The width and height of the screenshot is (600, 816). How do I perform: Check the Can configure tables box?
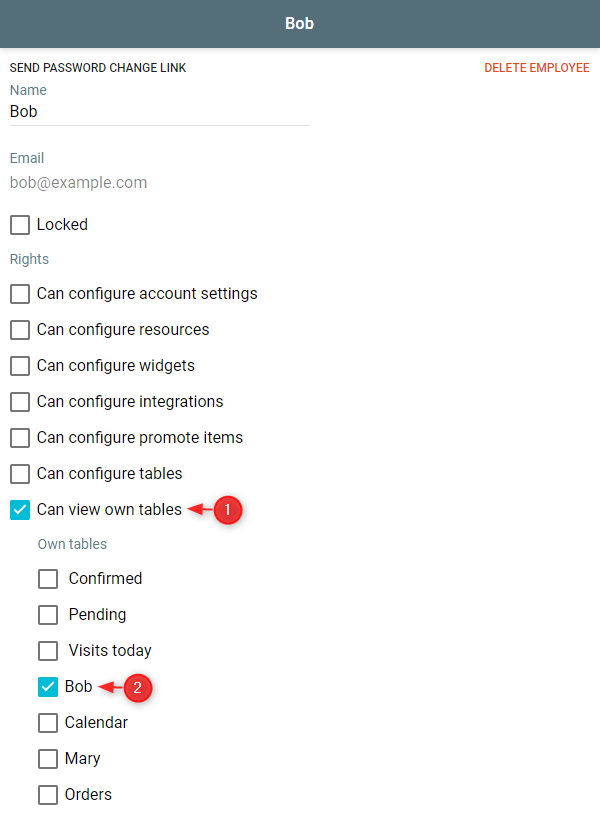[20, 474]
